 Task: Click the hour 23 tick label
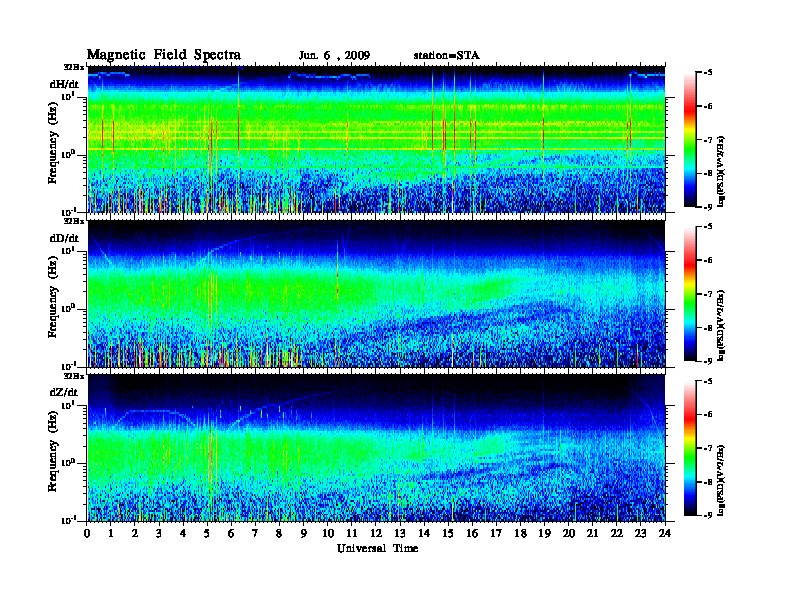[641, 533]
